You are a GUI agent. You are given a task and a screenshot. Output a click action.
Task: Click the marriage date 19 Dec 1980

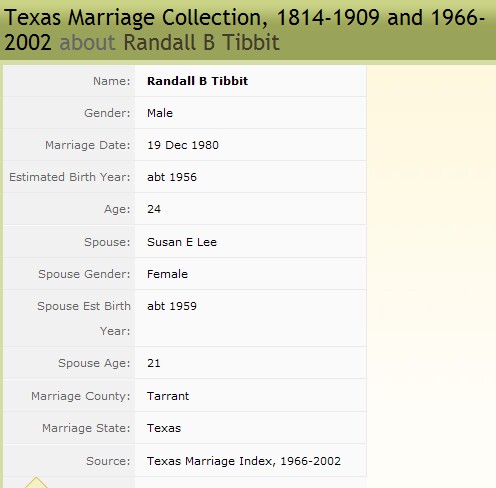(x=183, y=145)
